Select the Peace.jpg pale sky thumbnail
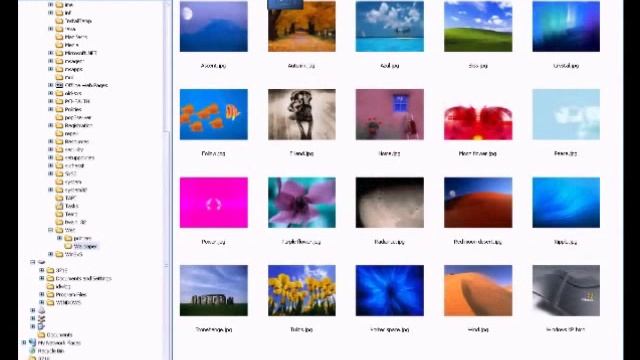This screenshot has width=640, height=360. (566, 114)
